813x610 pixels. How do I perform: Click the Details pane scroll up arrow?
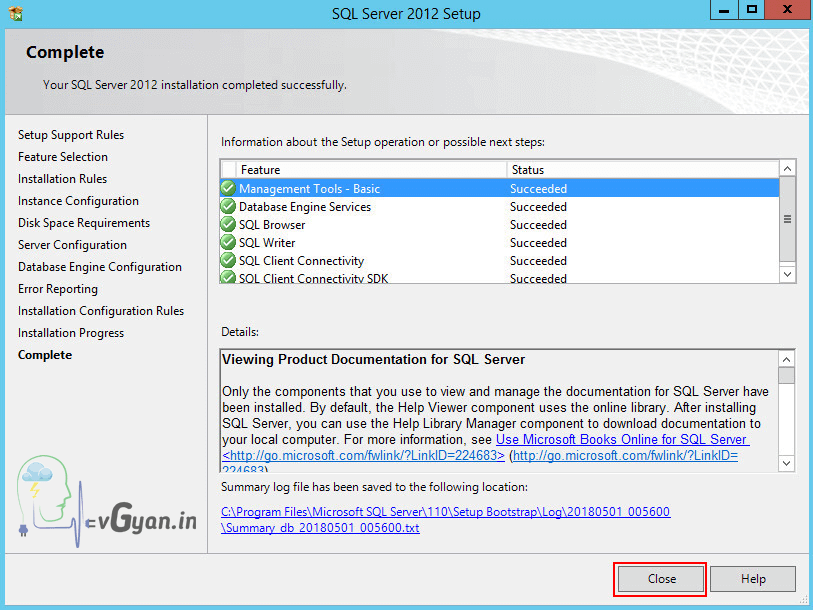click(x=787, y=359)
